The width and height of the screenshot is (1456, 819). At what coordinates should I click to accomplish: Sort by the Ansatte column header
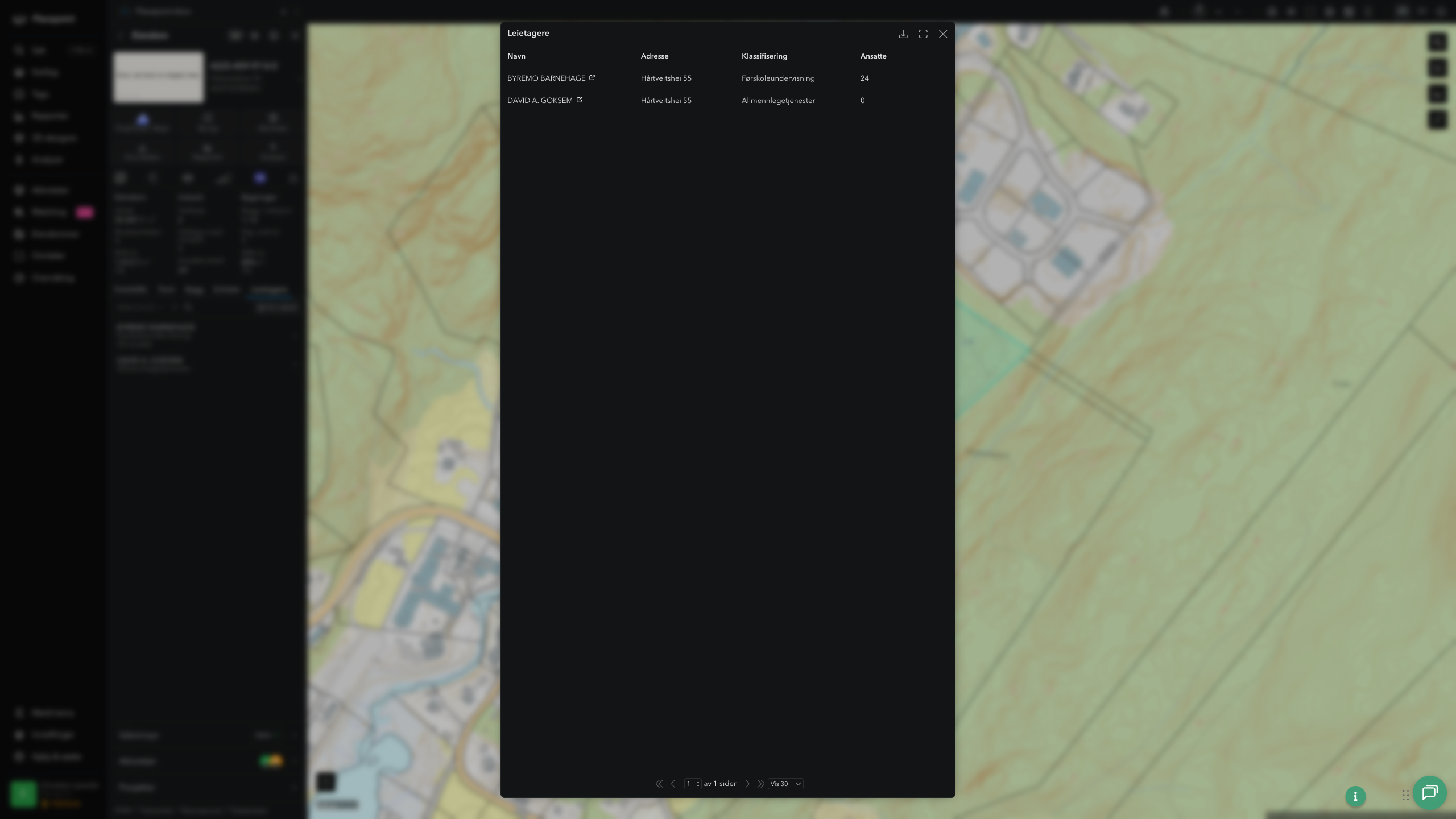874,56
